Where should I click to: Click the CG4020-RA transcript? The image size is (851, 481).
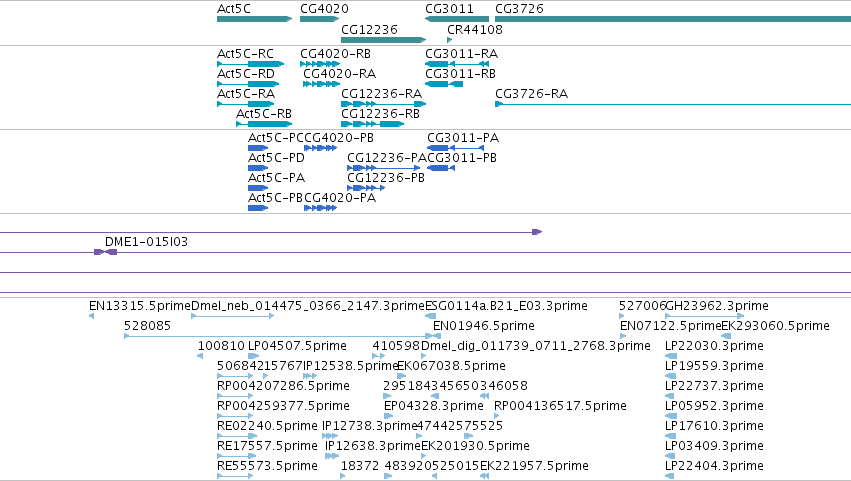[321, 84]
